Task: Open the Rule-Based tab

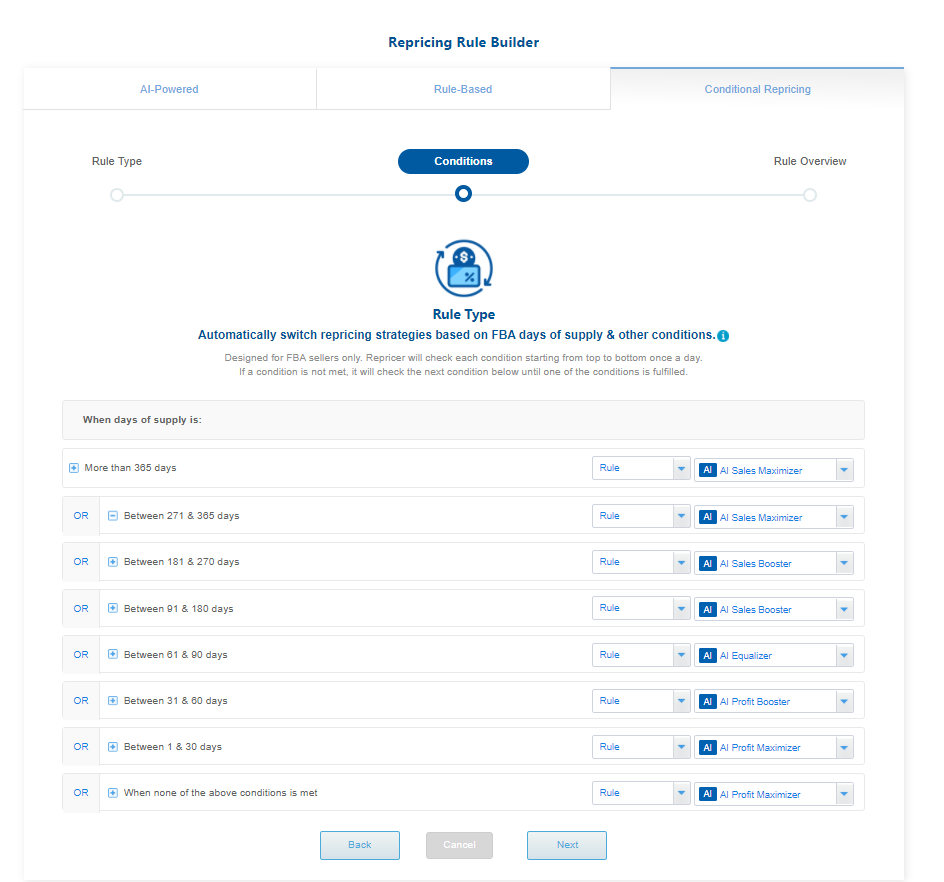Action: [463, 89]
